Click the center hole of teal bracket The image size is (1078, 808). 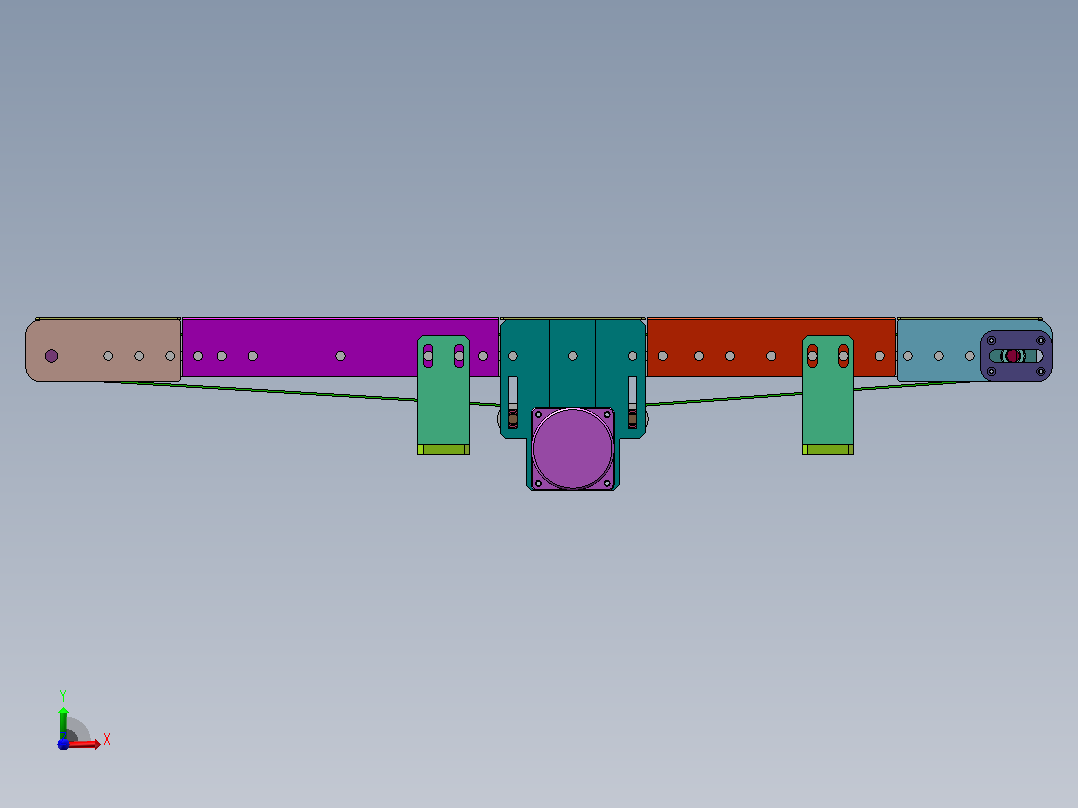point(573,356)
